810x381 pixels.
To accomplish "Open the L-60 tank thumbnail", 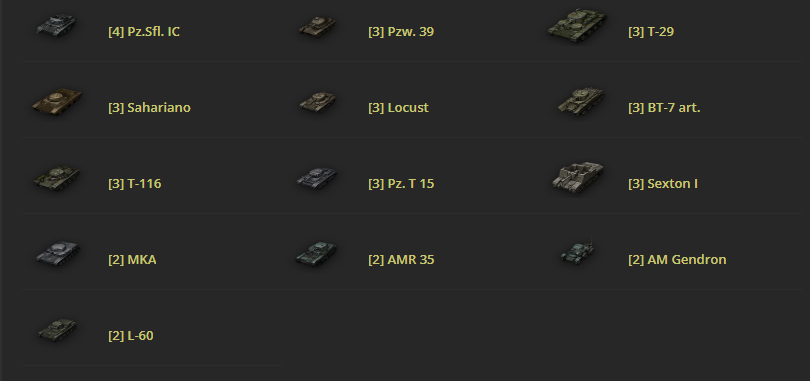I will click(x=57, y=330).
